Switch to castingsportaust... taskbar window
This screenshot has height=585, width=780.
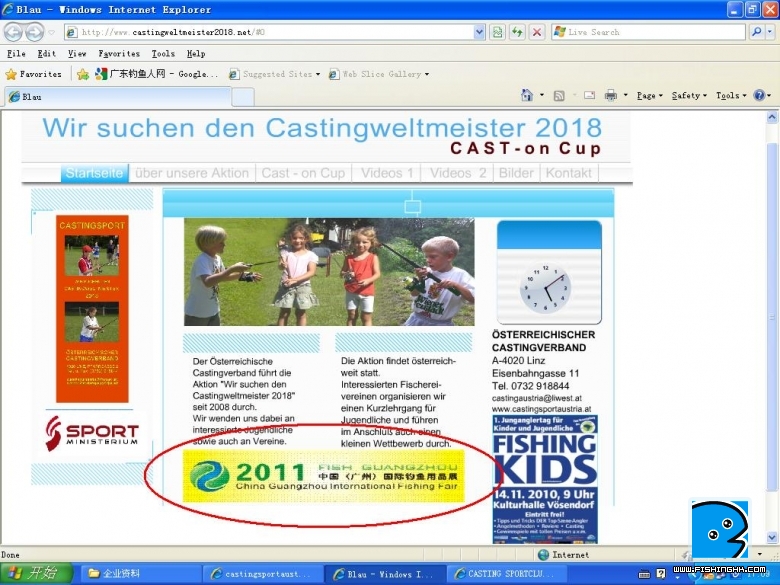(263, 574)
